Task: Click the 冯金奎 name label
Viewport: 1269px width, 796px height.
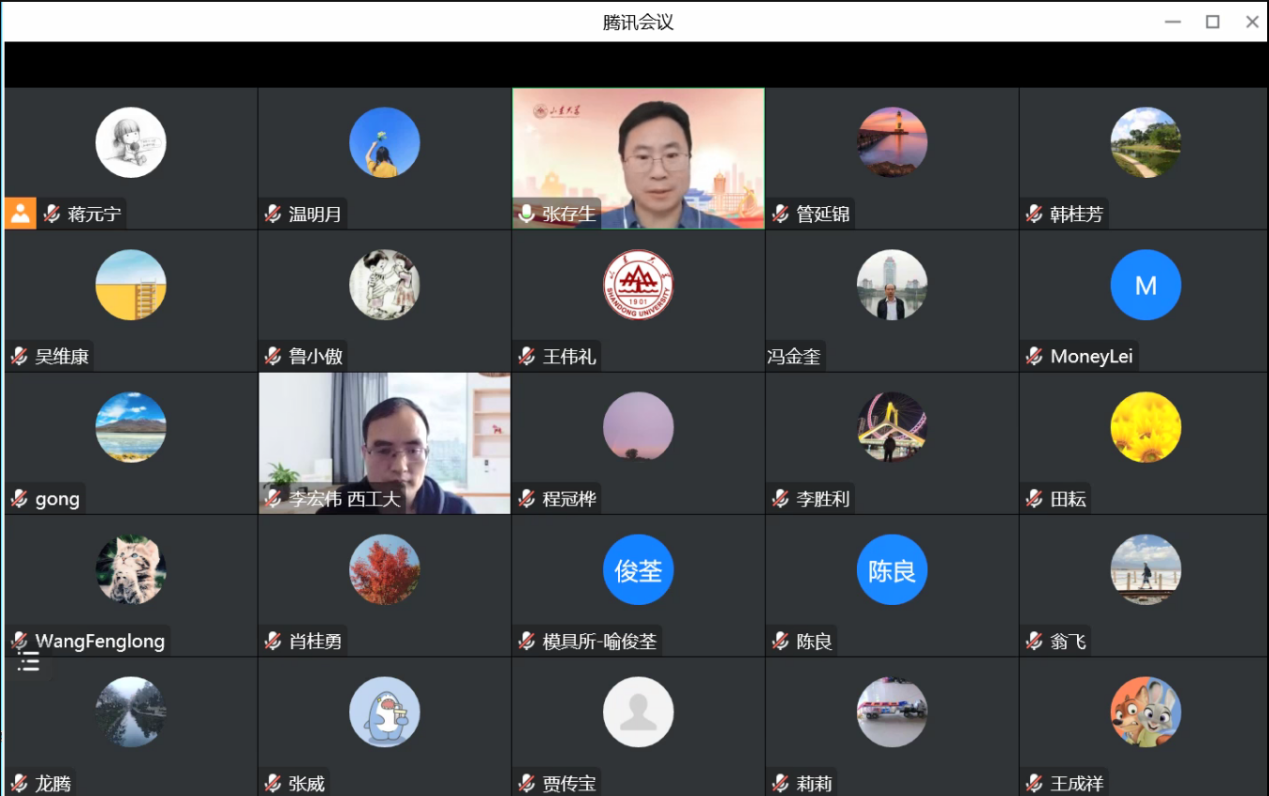Action: (794, 356)
